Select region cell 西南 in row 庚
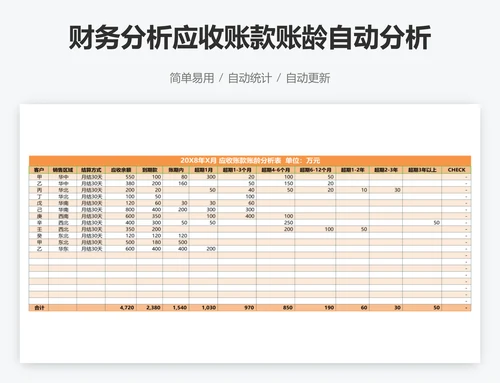The image size is (500, 383). tap(63, 216)
